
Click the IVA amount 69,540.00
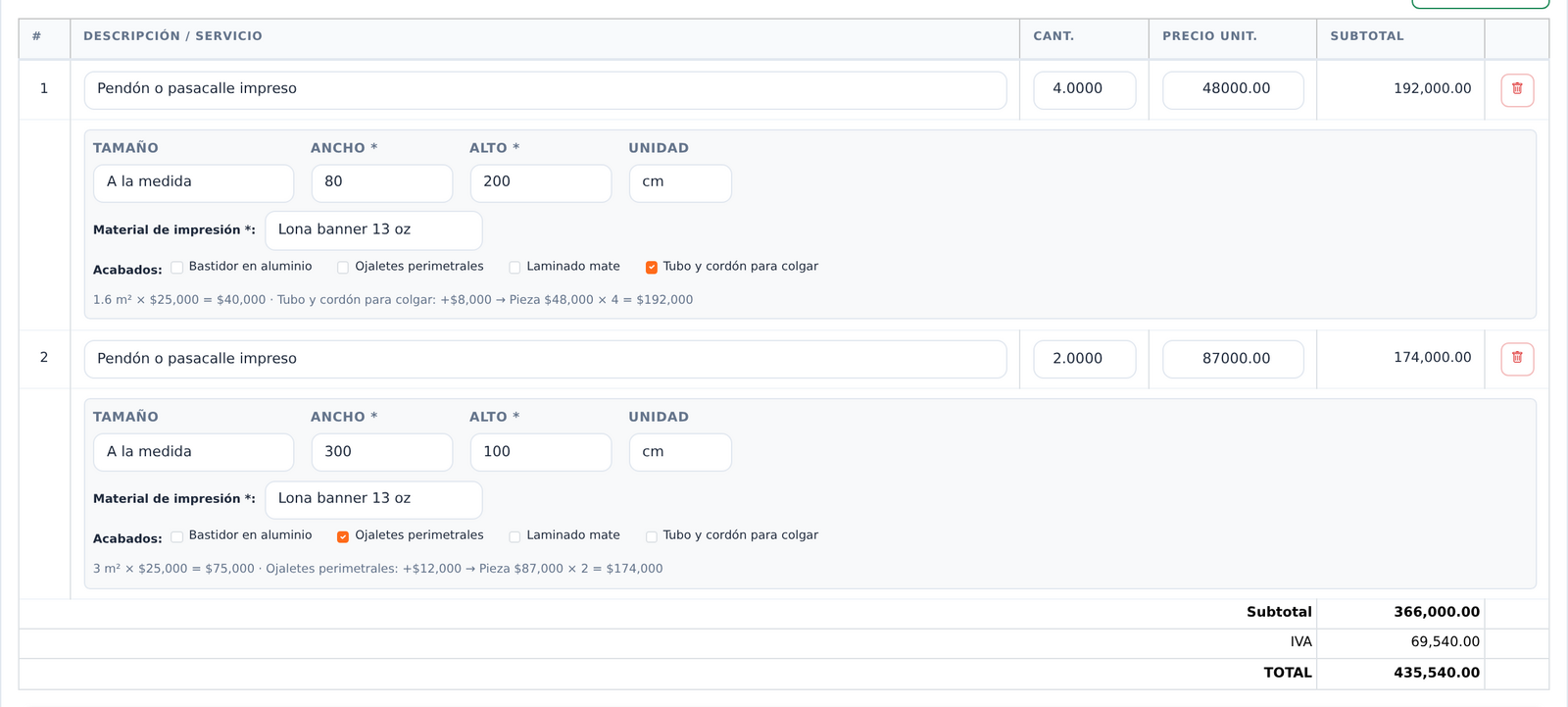coord(1445,642)
